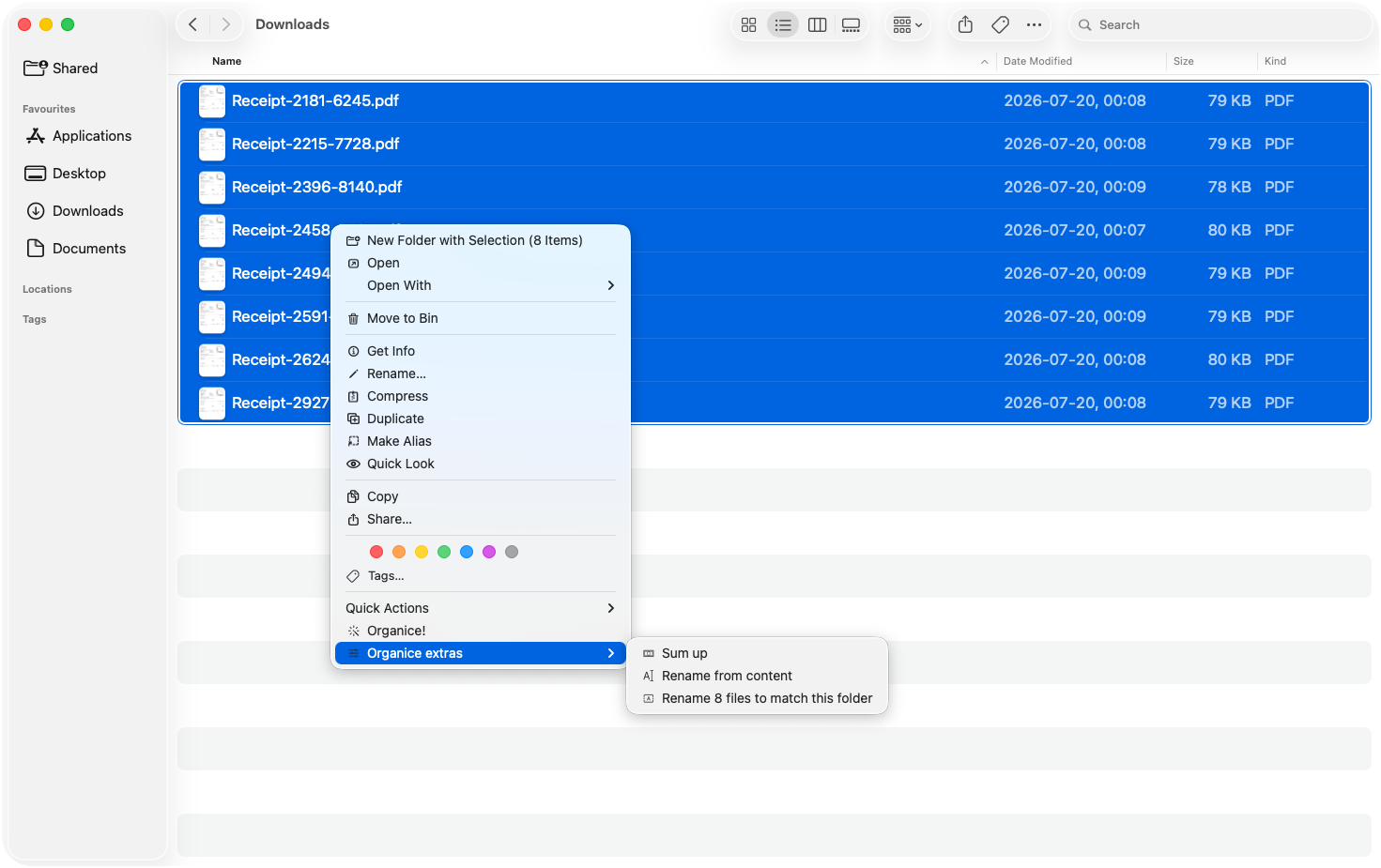Apply the grey tag colour
This screenshot has height=868, width=1381.
click(x=512, y=552)
